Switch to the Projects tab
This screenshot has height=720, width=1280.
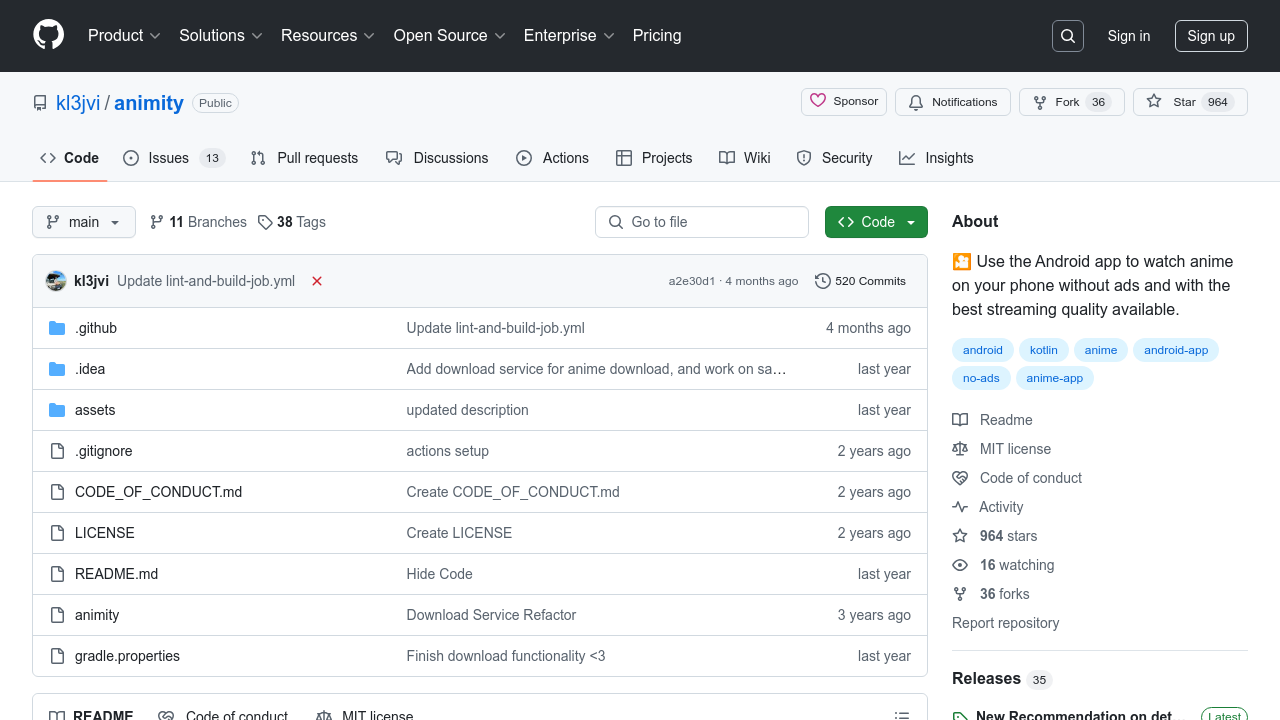click(x=654, y=158)
